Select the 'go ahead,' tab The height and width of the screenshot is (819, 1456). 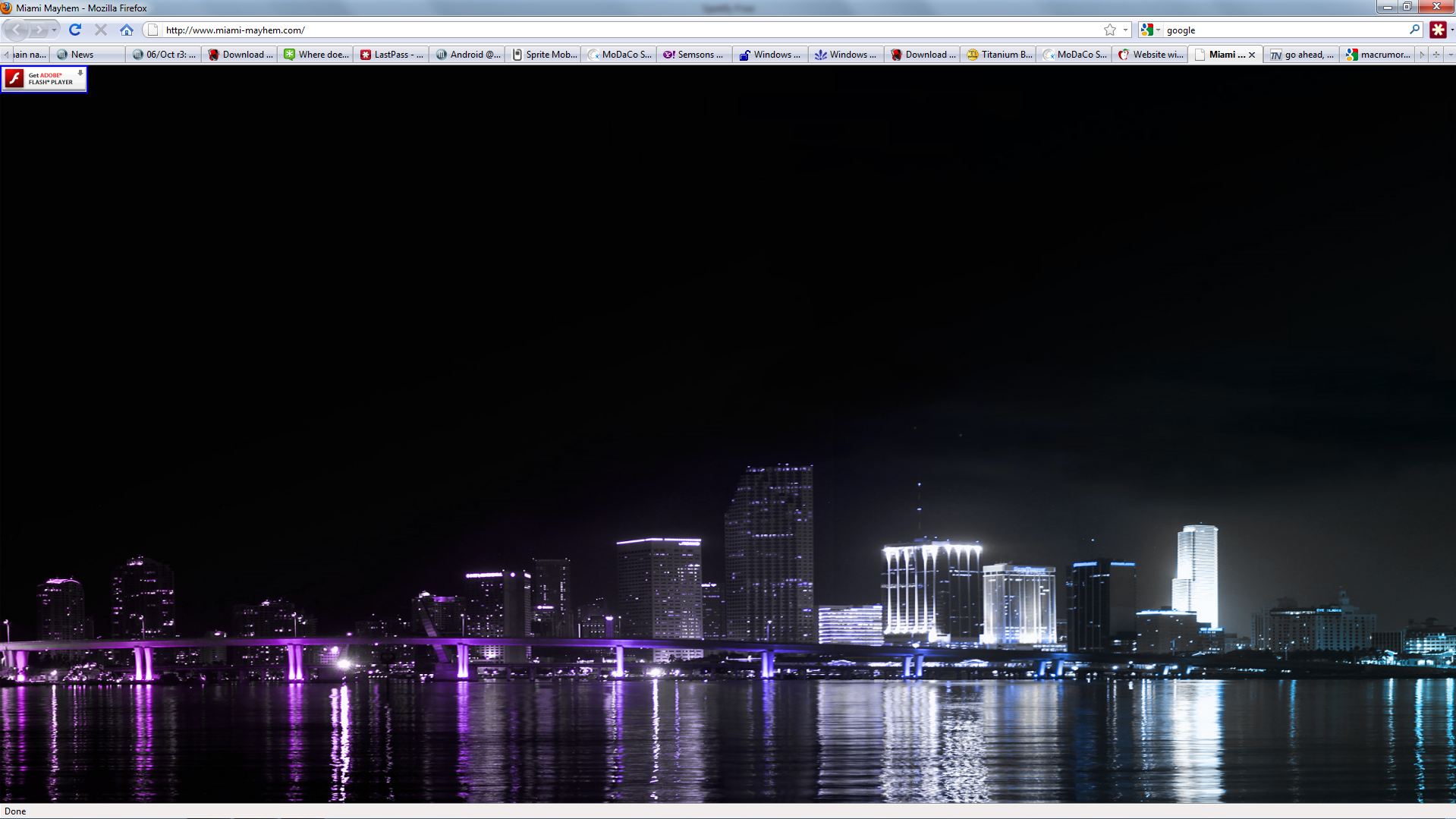click(x=1302, y=55)
